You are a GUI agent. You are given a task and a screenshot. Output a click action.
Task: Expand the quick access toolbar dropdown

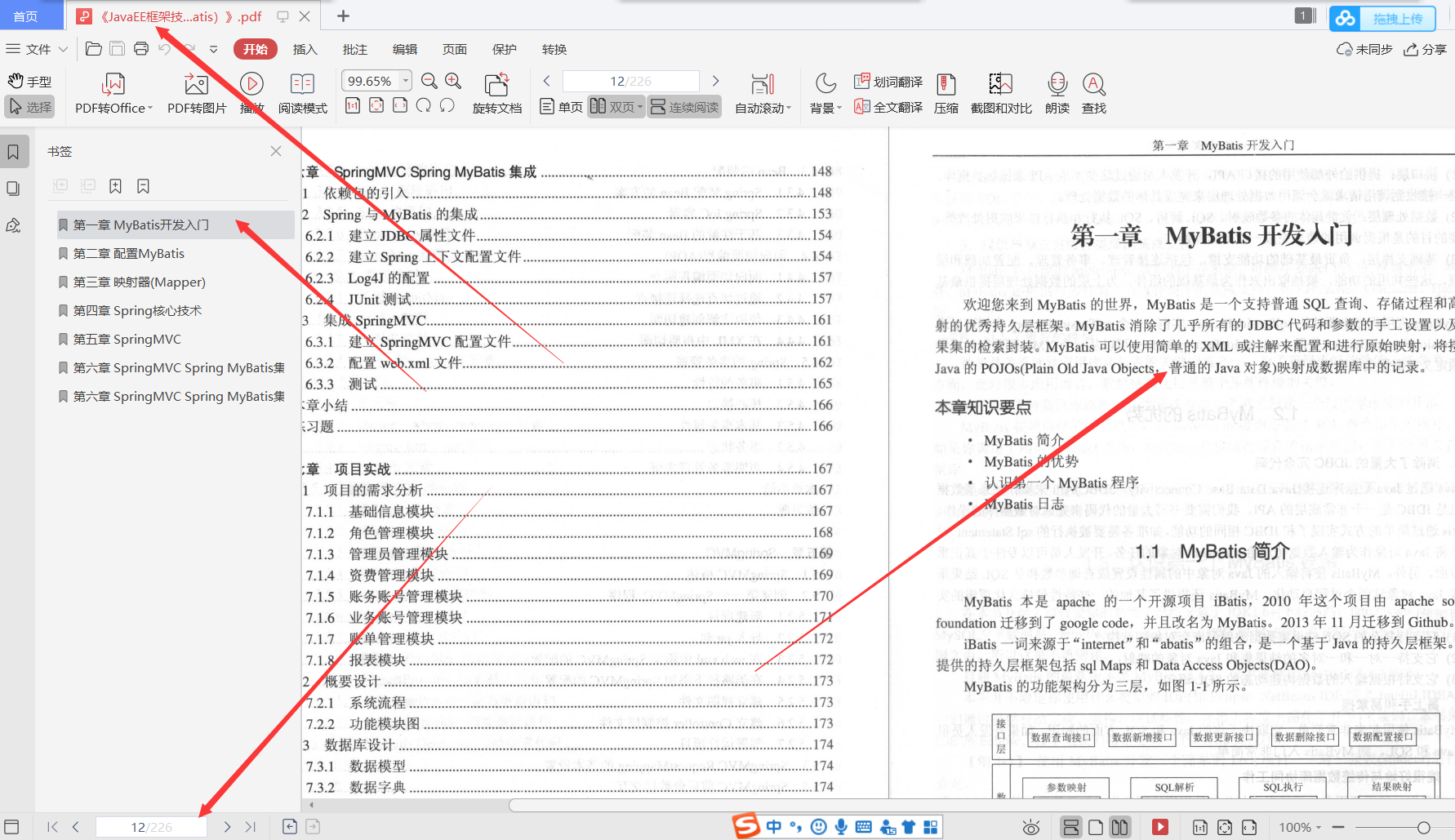[x=214, y=49]
